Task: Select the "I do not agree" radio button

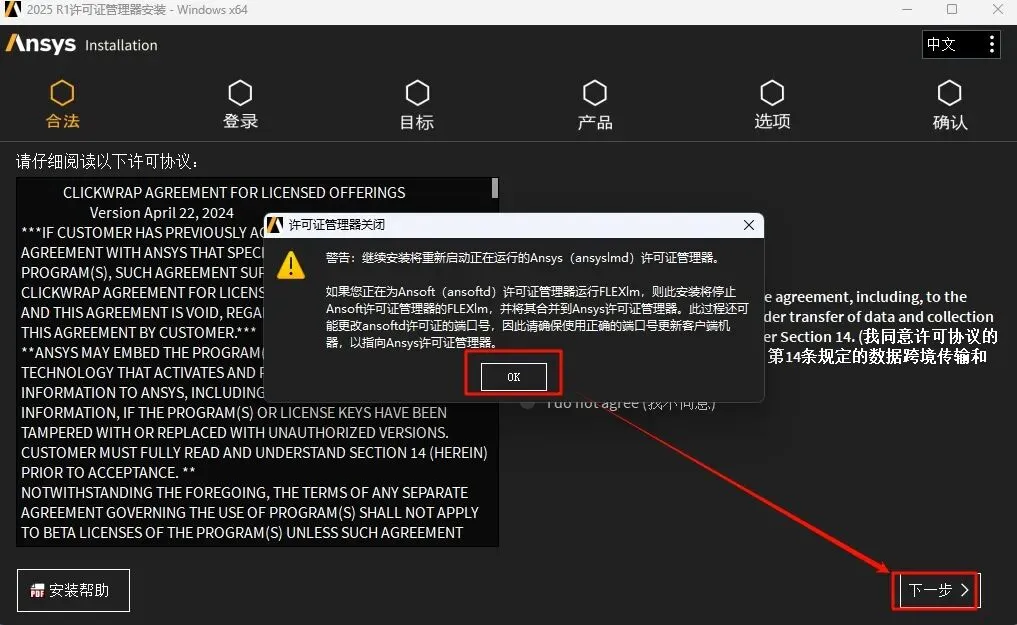Action: tap(527, 403)
